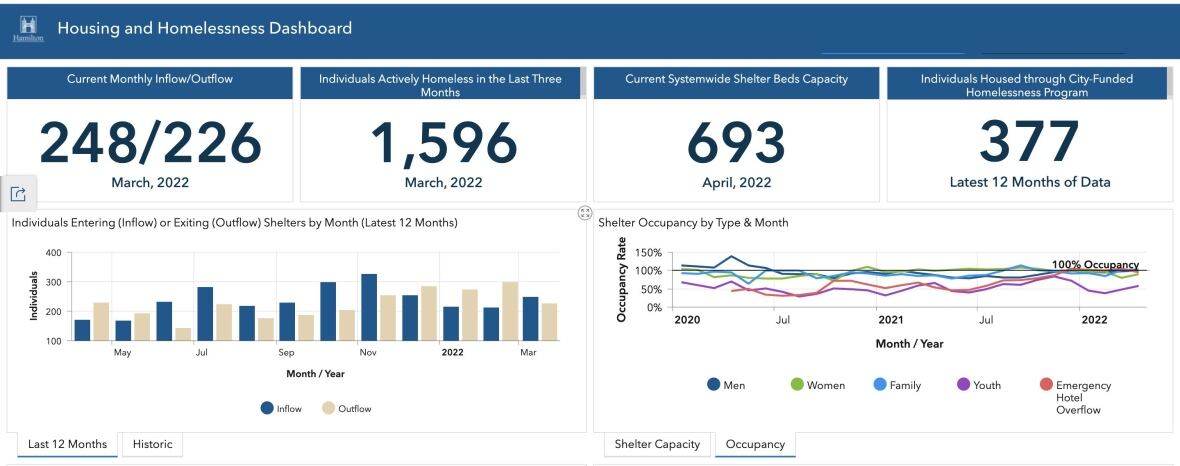Toggle the Inflow series in legend
The width and height of the screenshot is (1180, 466).
click(x=267, y=408)
